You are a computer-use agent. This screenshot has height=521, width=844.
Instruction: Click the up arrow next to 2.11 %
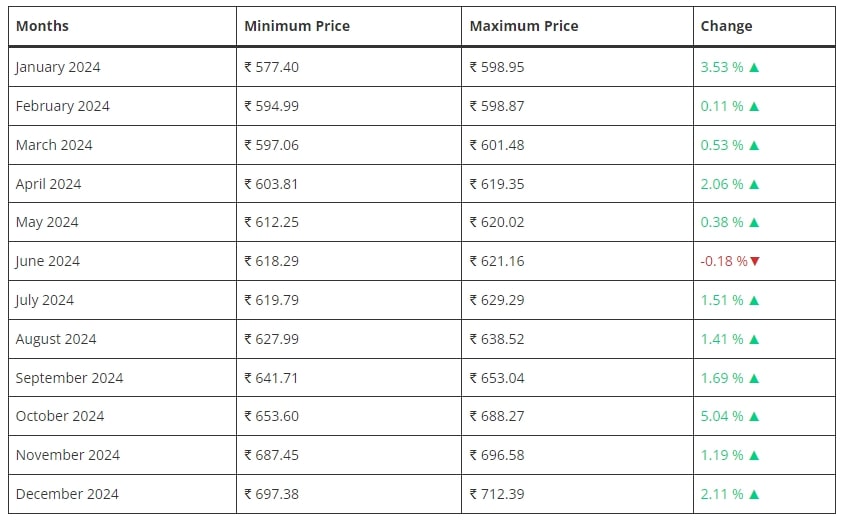pyautogui.click(x=754, y=494)
